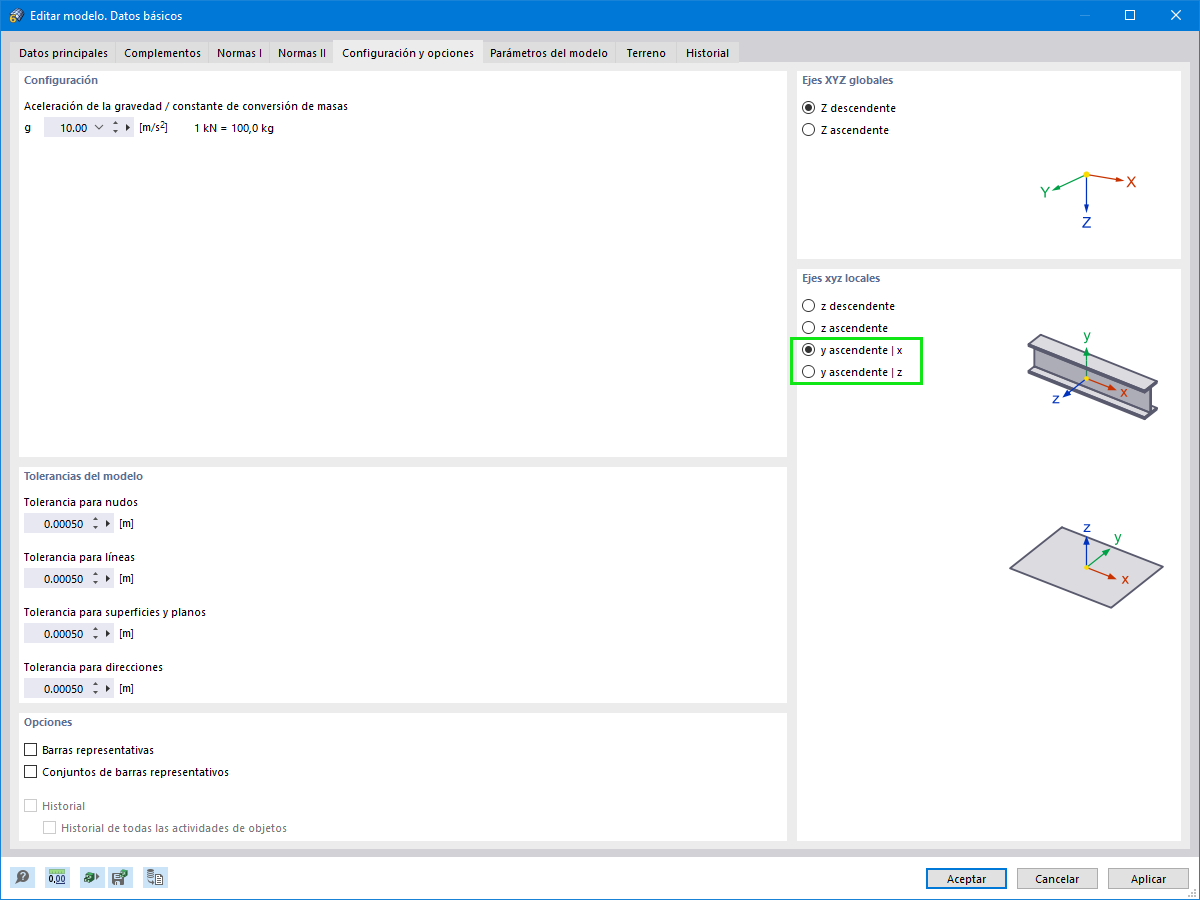Click text '1 kN = 100,0 kg'
This screenshot has height=900, width=1200.
(233, 128)
